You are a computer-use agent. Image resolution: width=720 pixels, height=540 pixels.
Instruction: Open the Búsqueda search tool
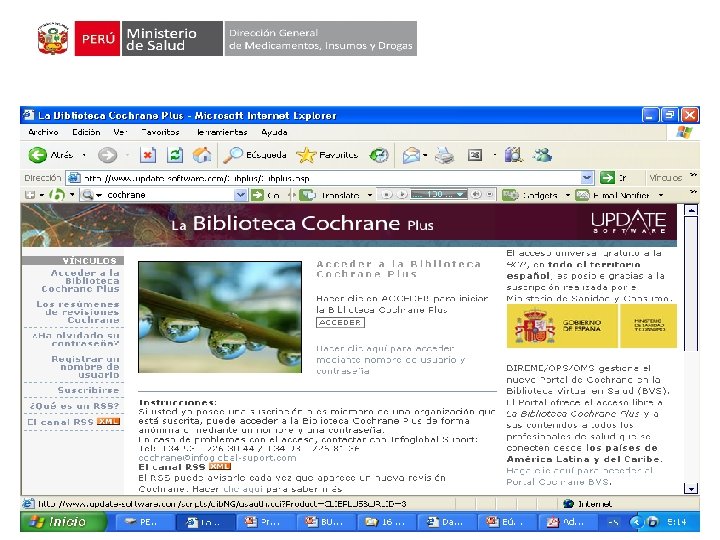coord(255,155)
